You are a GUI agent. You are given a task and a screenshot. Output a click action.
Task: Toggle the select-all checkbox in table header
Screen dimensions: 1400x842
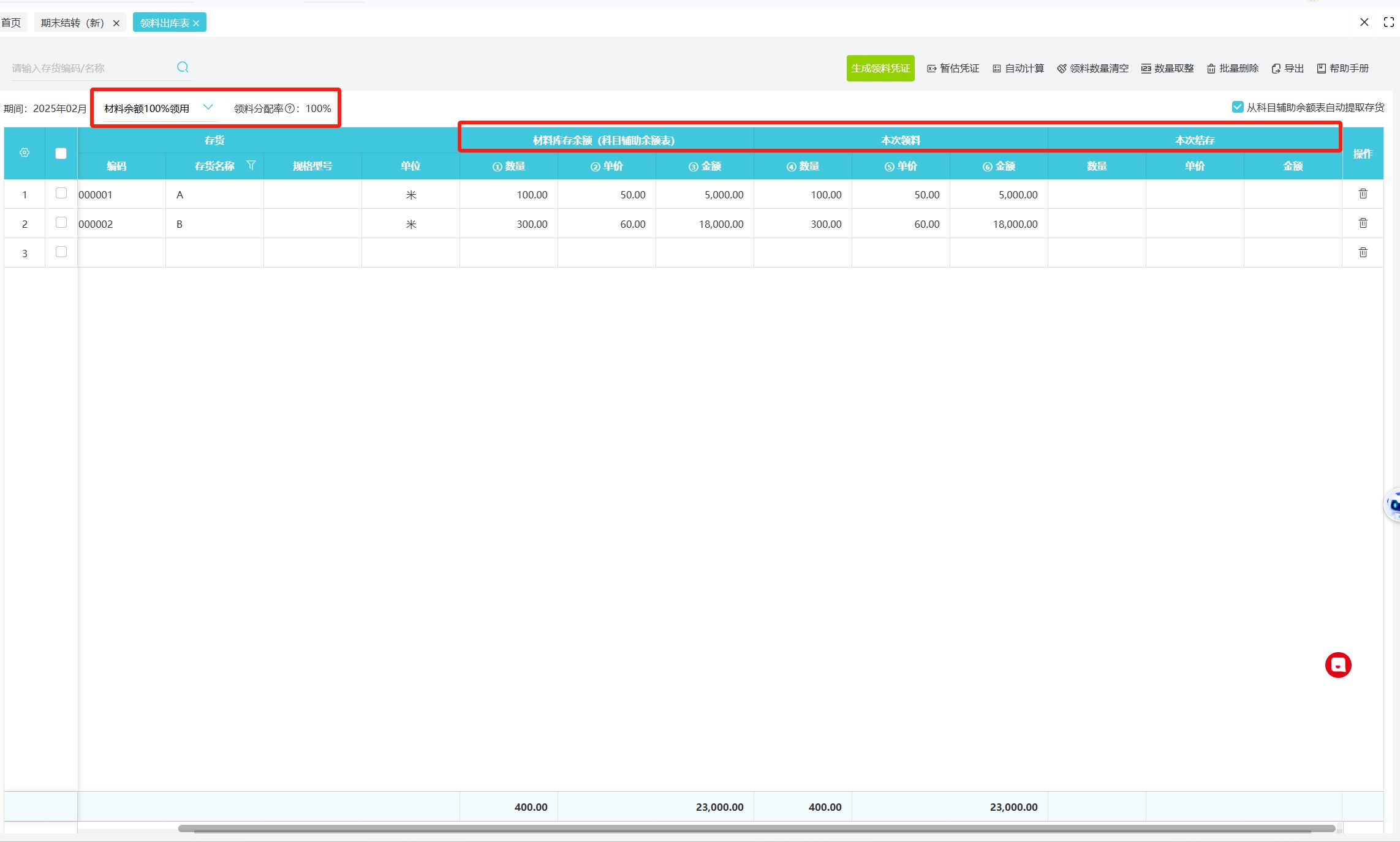pos(61,154)
